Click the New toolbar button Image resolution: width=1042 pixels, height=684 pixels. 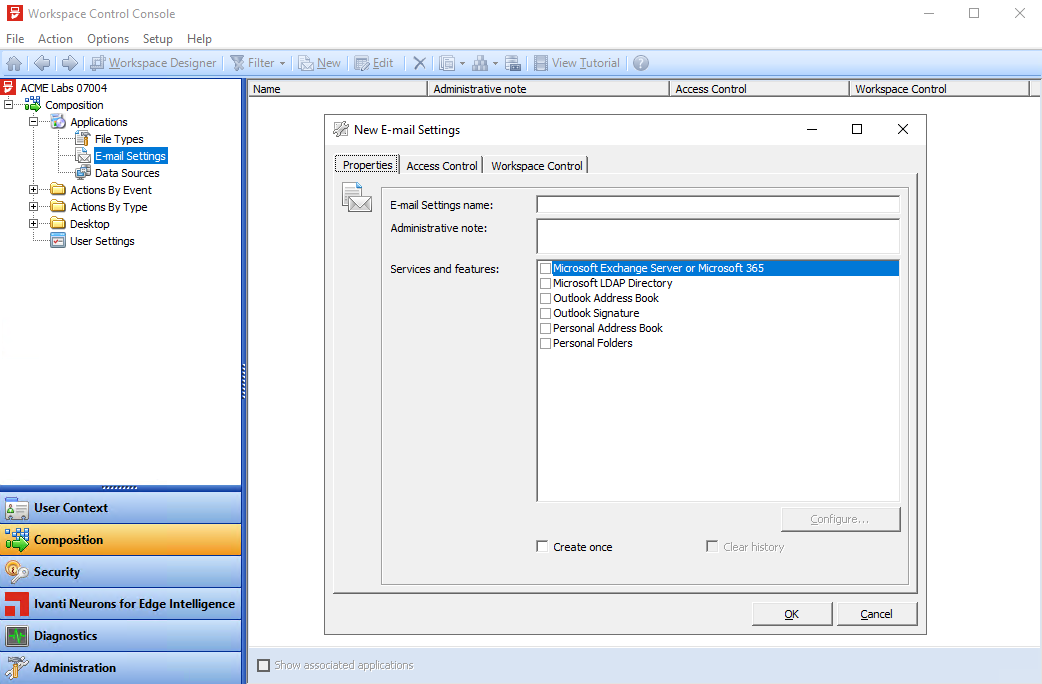click(320, 63)
